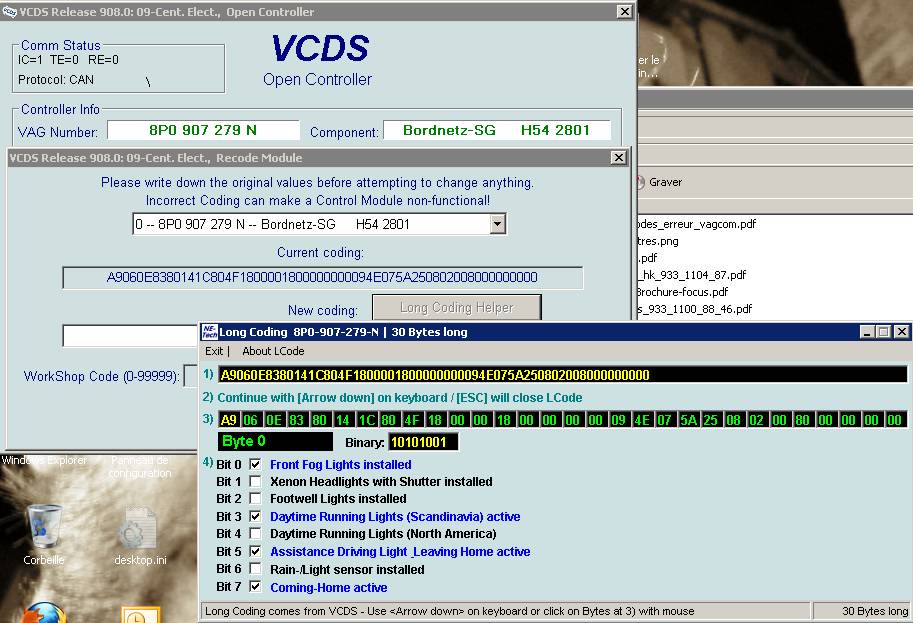Disable the Front Fog Lights installed checkbox
This screenshot has height=623, width=913.
pos(255,464)
